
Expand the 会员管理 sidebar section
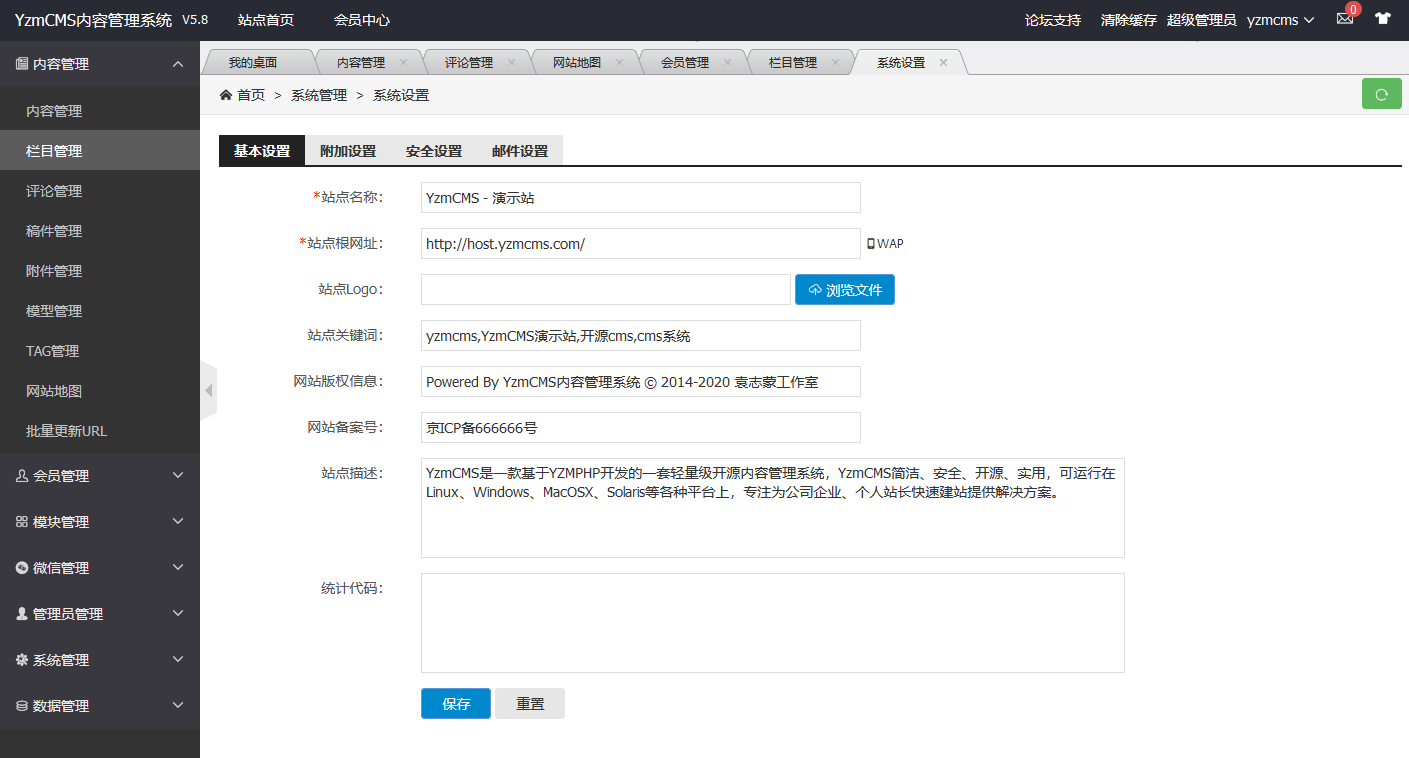(x=100, y=476)
